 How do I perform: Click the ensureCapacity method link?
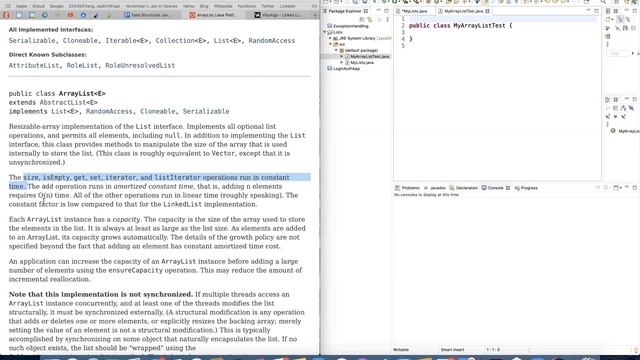135,270
